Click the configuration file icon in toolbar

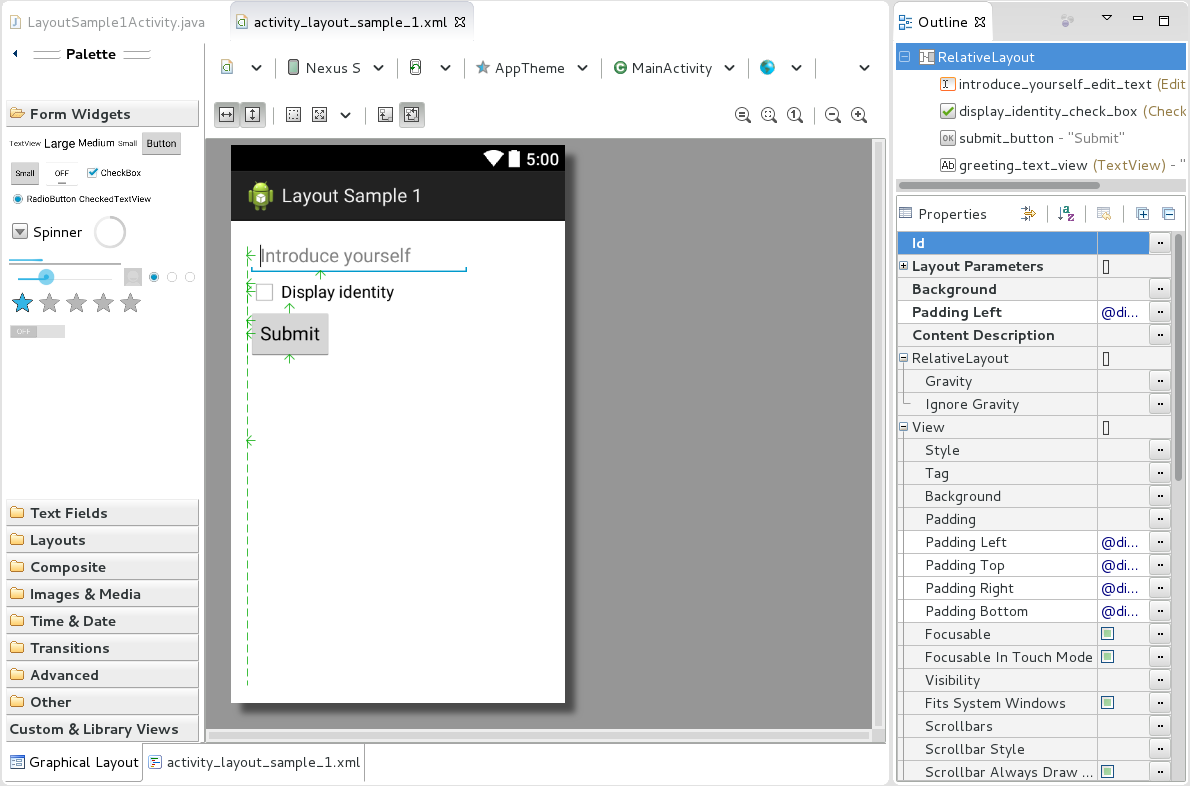227,68
